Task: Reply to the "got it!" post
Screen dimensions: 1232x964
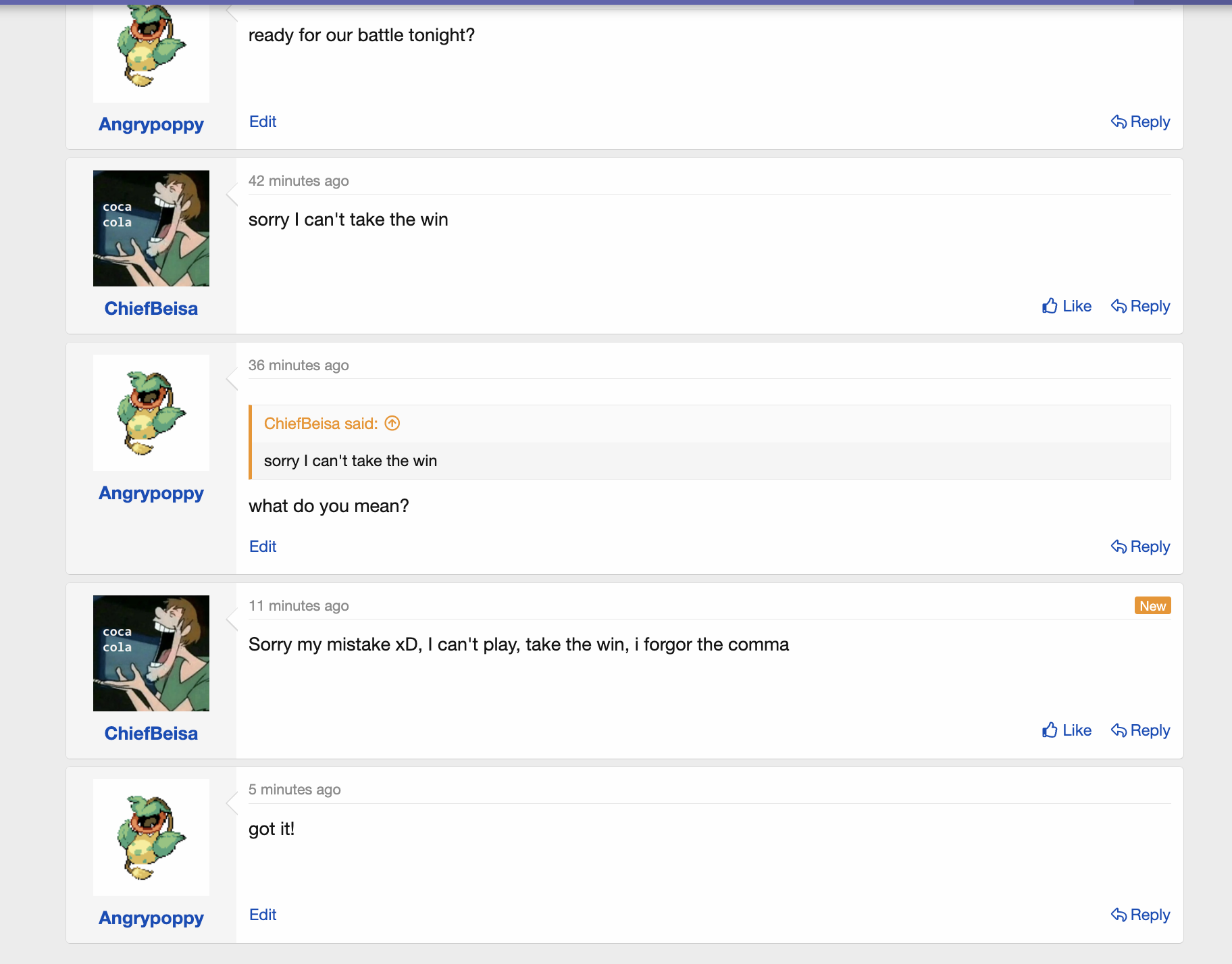Action: 1140,915
